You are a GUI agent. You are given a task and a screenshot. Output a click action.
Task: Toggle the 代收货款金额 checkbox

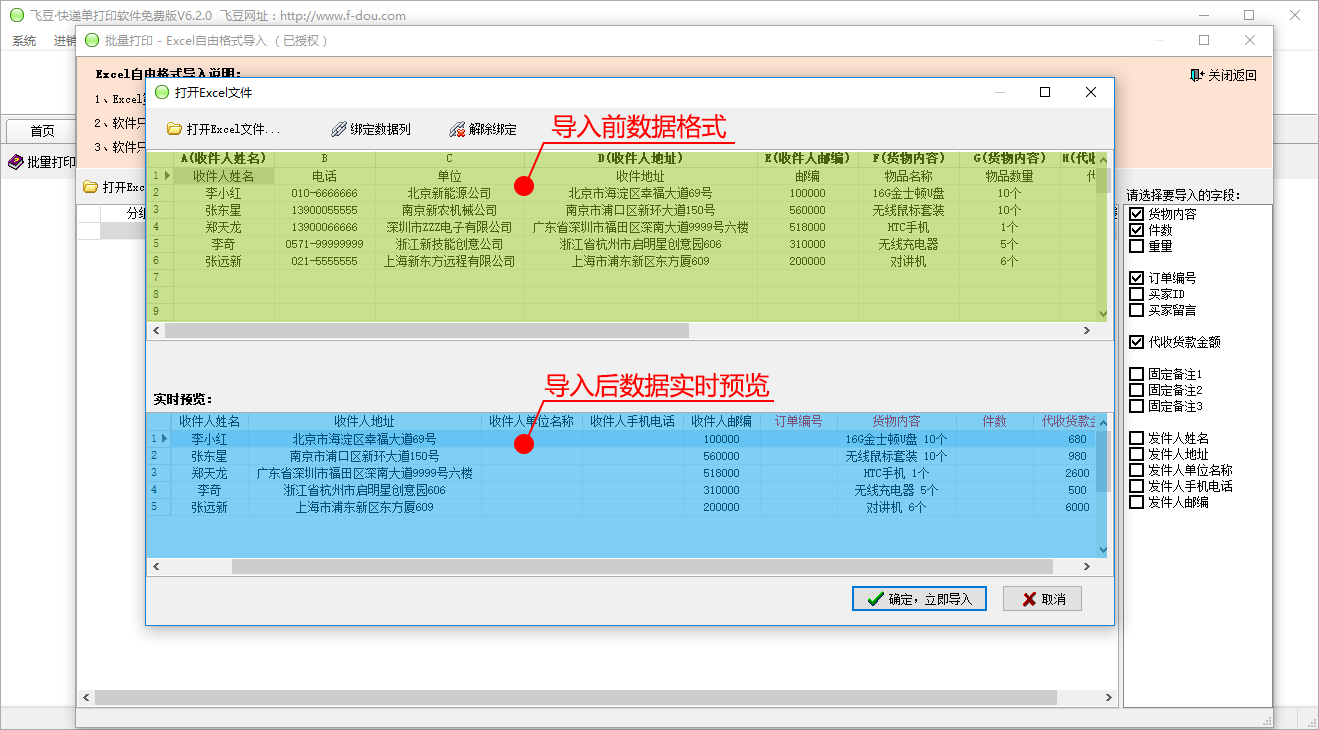pyautogui.click(x=1136, y=342)
